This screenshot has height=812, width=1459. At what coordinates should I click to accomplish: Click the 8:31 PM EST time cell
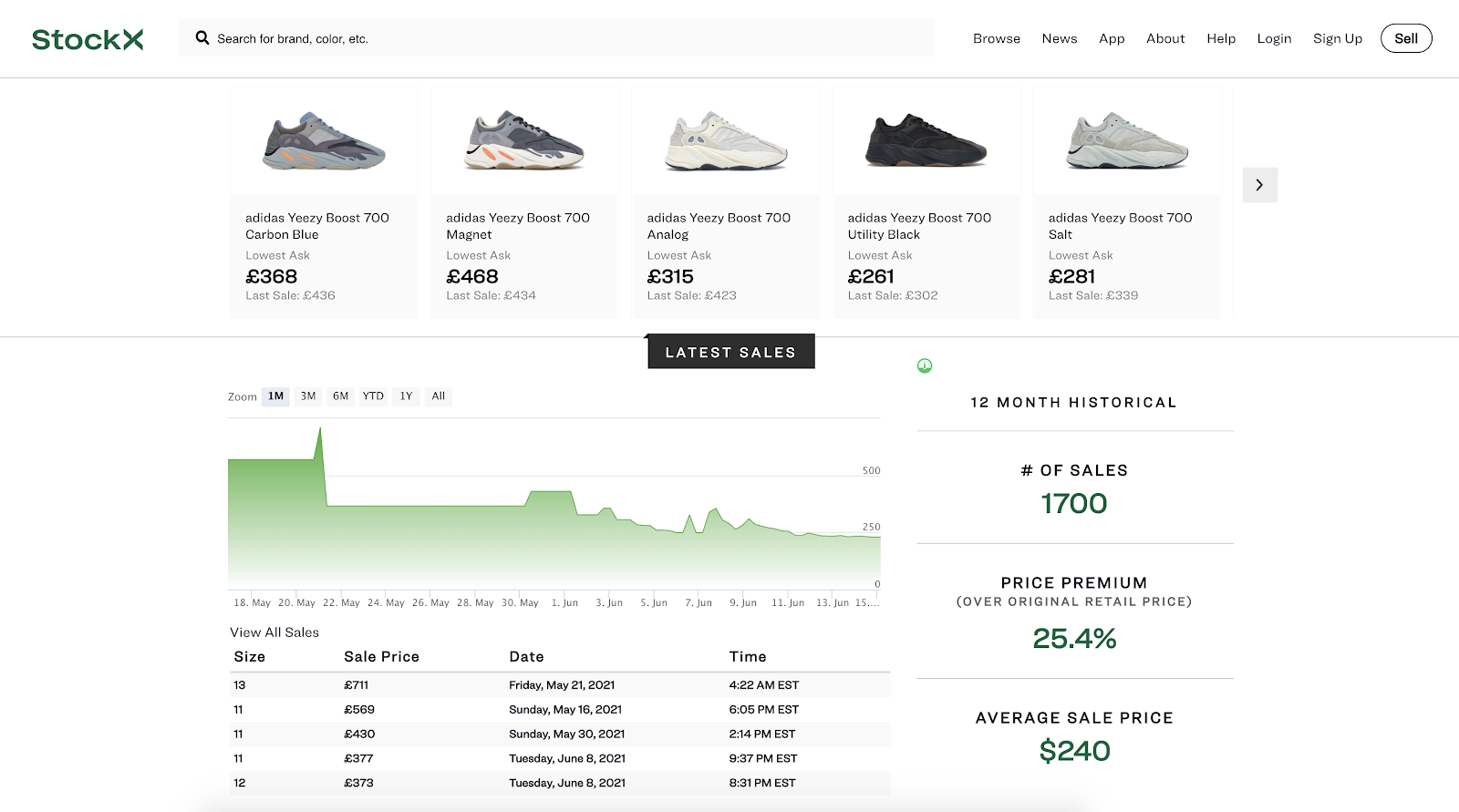tap(762, 784)
